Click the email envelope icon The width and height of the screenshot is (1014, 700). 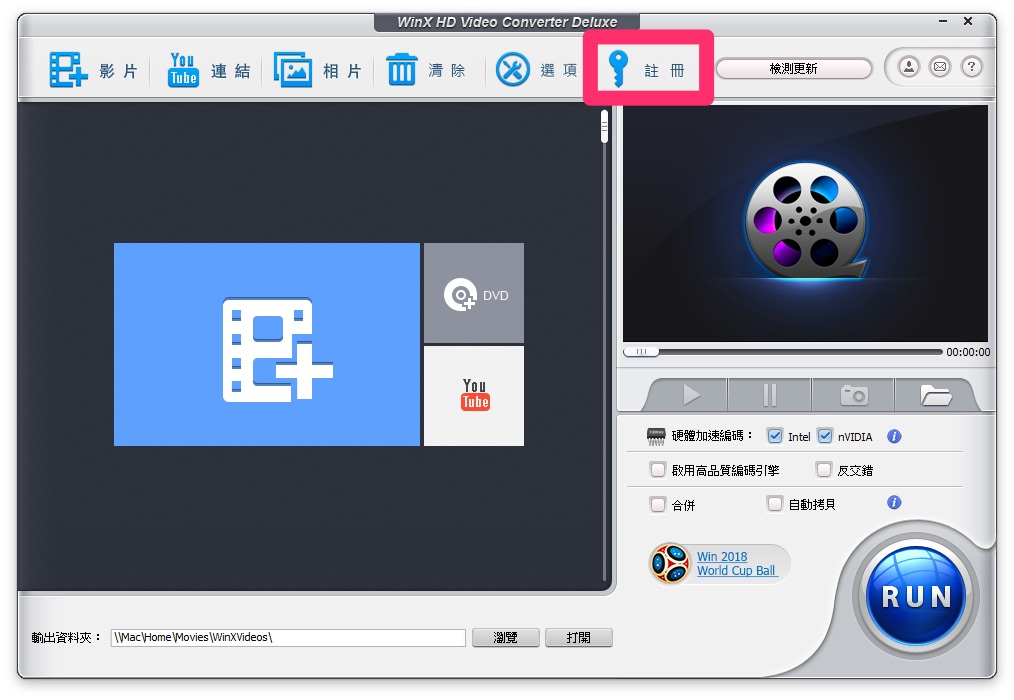pos(940,67)
